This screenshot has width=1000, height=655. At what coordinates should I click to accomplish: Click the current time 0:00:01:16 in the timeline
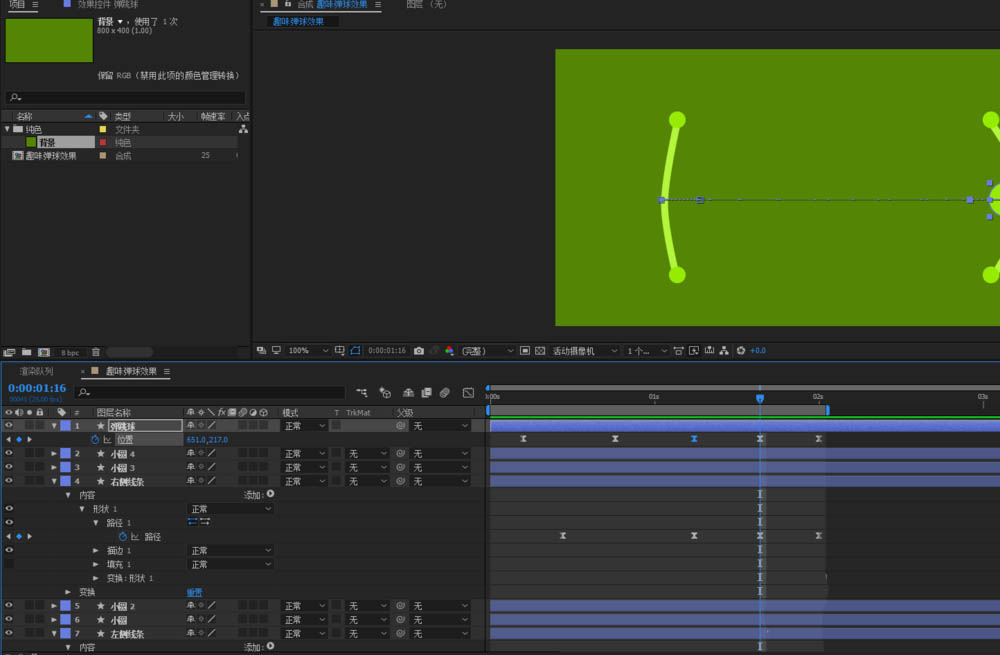[x=37, y=388]
